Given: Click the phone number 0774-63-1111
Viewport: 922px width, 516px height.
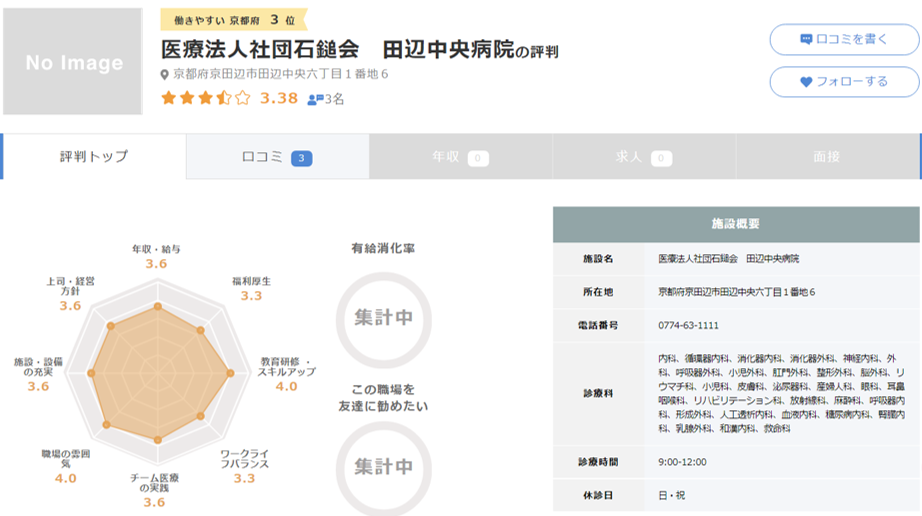Looking at the screenshot, I should (688, 325).
